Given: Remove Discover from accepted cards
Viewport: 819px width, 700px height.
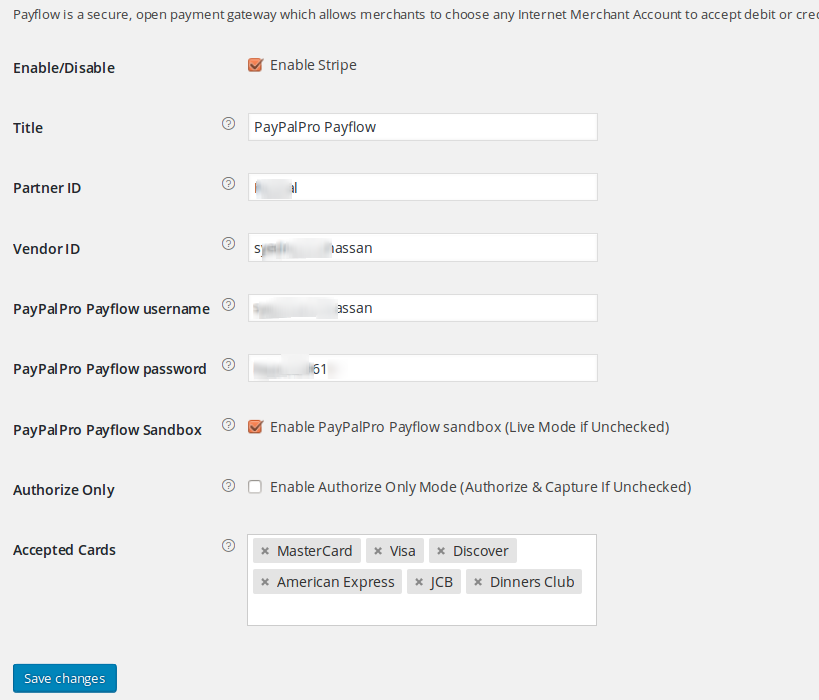Looking at the screenshot, I should (x=441, y=551).
